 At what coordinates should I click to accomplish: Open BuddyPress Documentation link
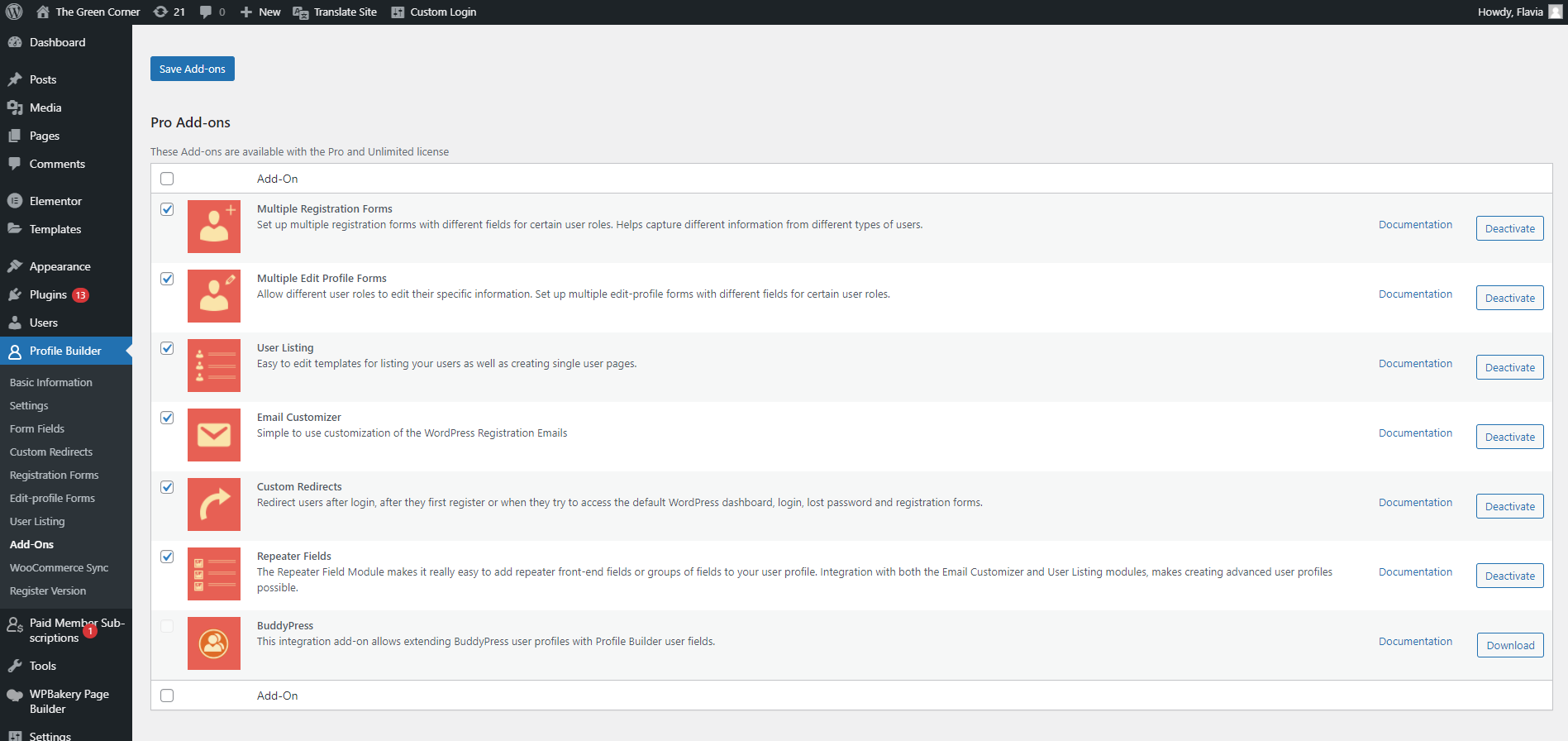coord(1415,642)
